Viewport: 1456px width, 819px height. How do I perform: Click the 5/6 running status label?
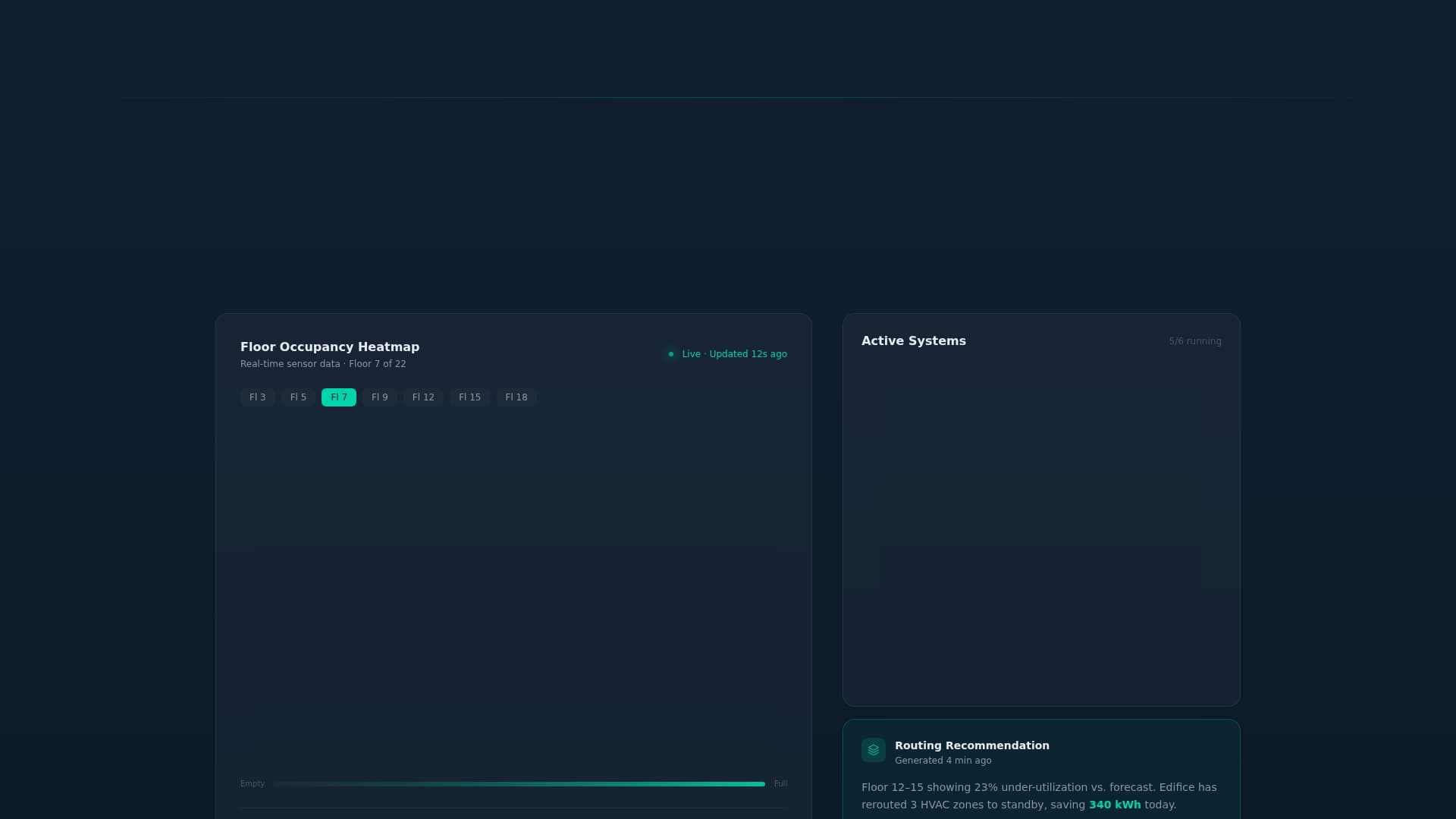click(1195, 341)
